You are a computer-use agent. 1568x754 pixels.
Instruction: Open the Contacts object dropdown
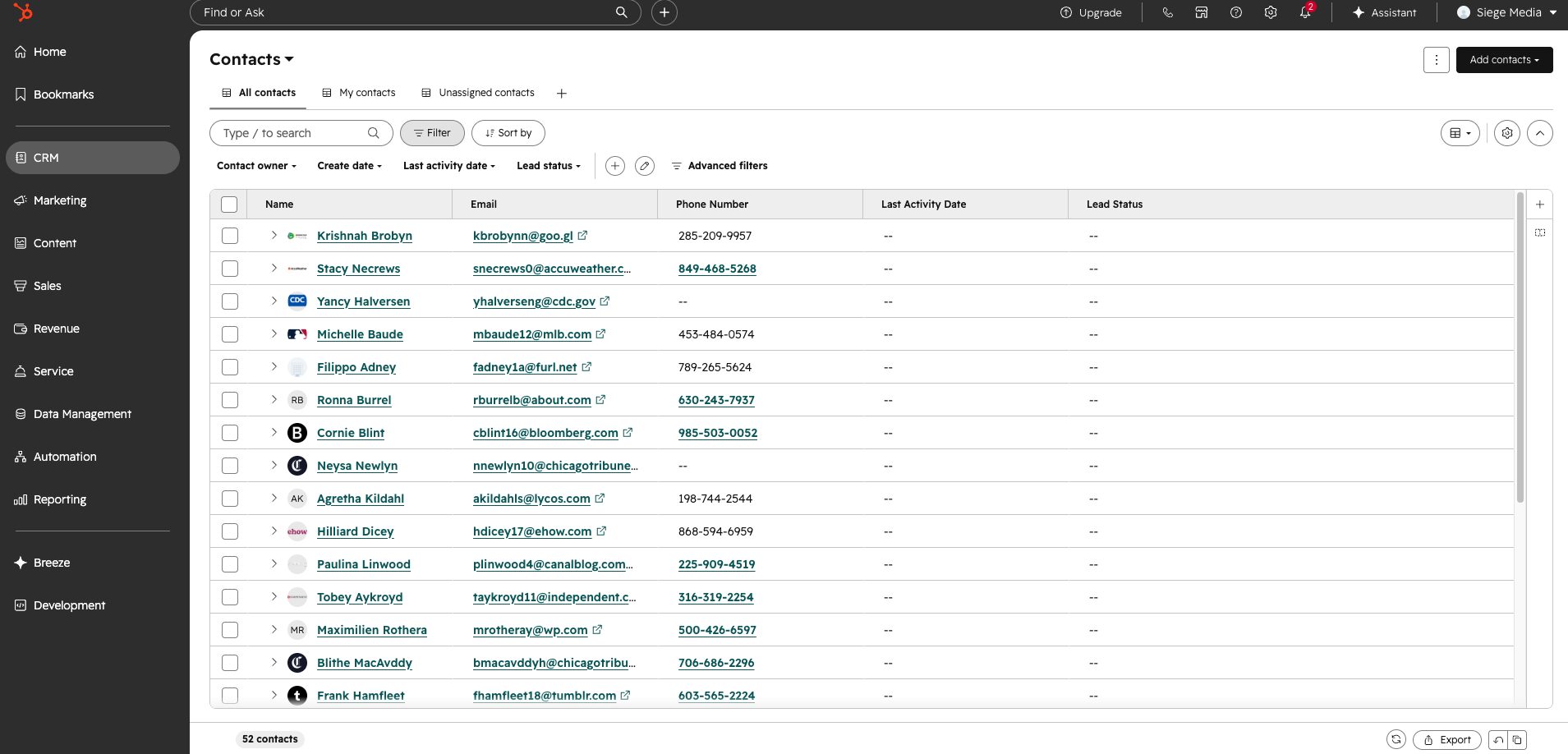coord(251,59)
